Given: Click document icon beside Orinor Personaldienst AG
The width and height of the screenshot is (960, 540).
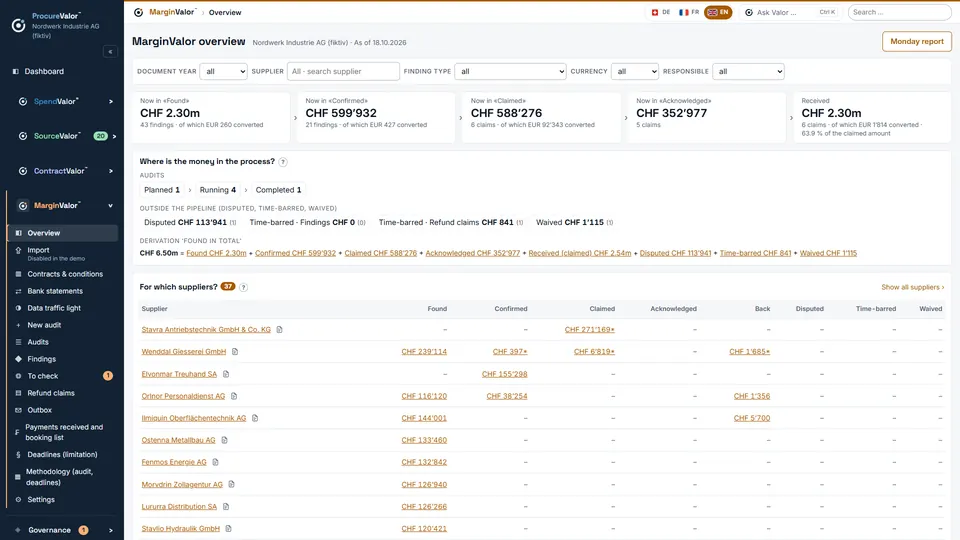Looking at the screenshot, I should [234, 396].
